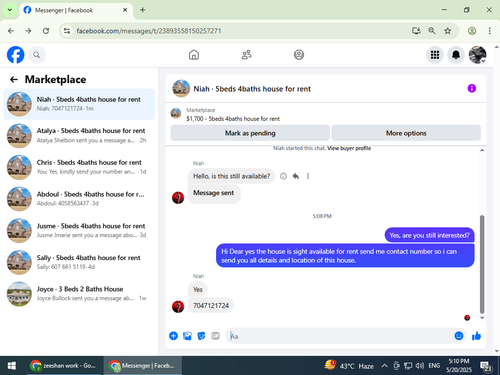Open the Niah conversation in the list
Image resolution: width=500 pixels, height=375 pixels.
coord(79,104)
